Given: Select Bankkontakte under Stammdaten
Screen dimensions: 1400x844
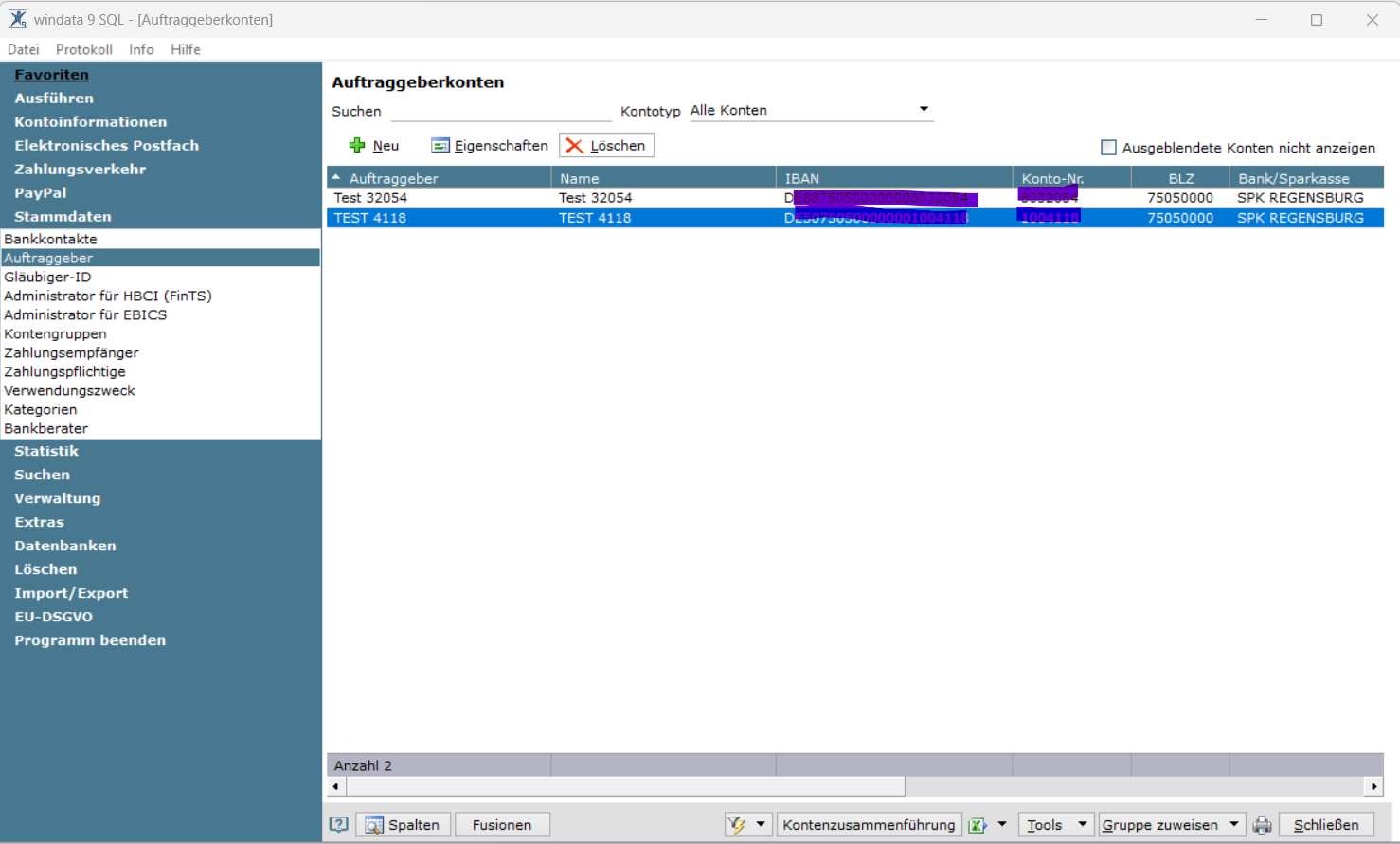Looking at the screenshot, I should [x=51, y=239].
